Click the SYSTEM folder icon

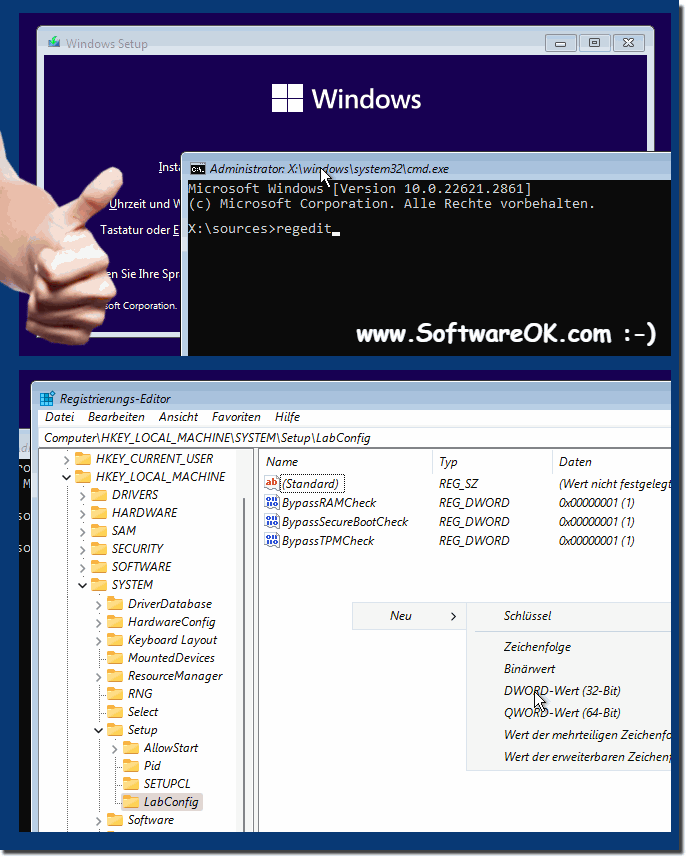click(99, 585)
